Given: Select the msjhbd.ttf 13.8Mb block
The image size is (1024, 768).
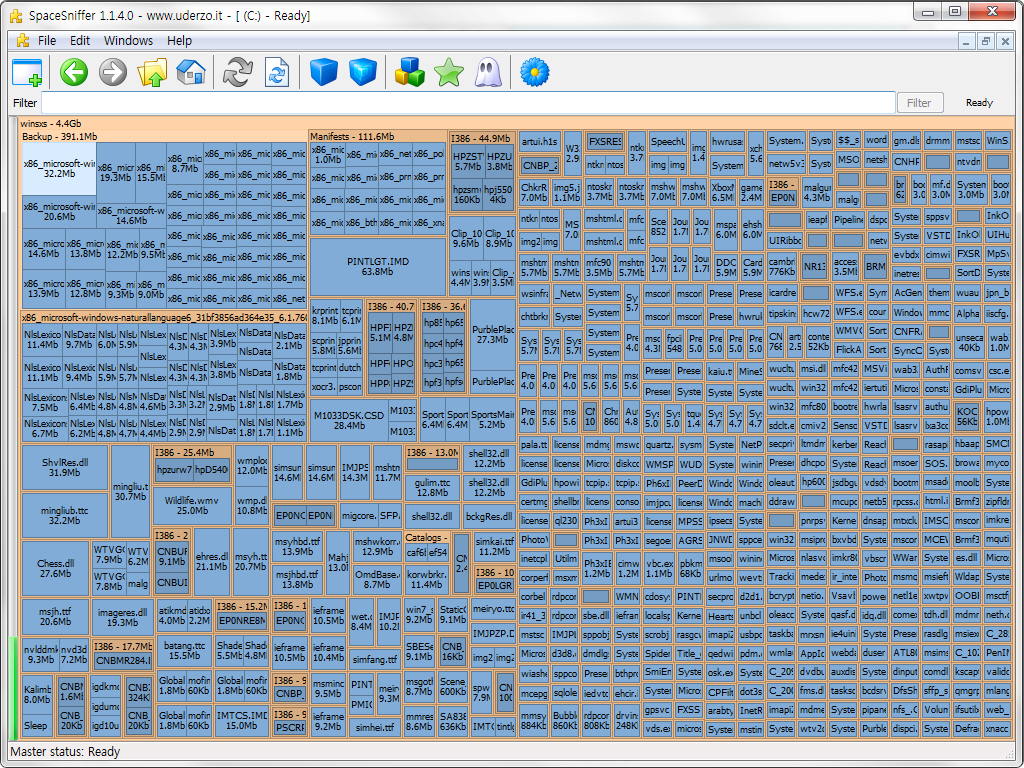Looking at the screenshot, I should click(x=297, y=579).
